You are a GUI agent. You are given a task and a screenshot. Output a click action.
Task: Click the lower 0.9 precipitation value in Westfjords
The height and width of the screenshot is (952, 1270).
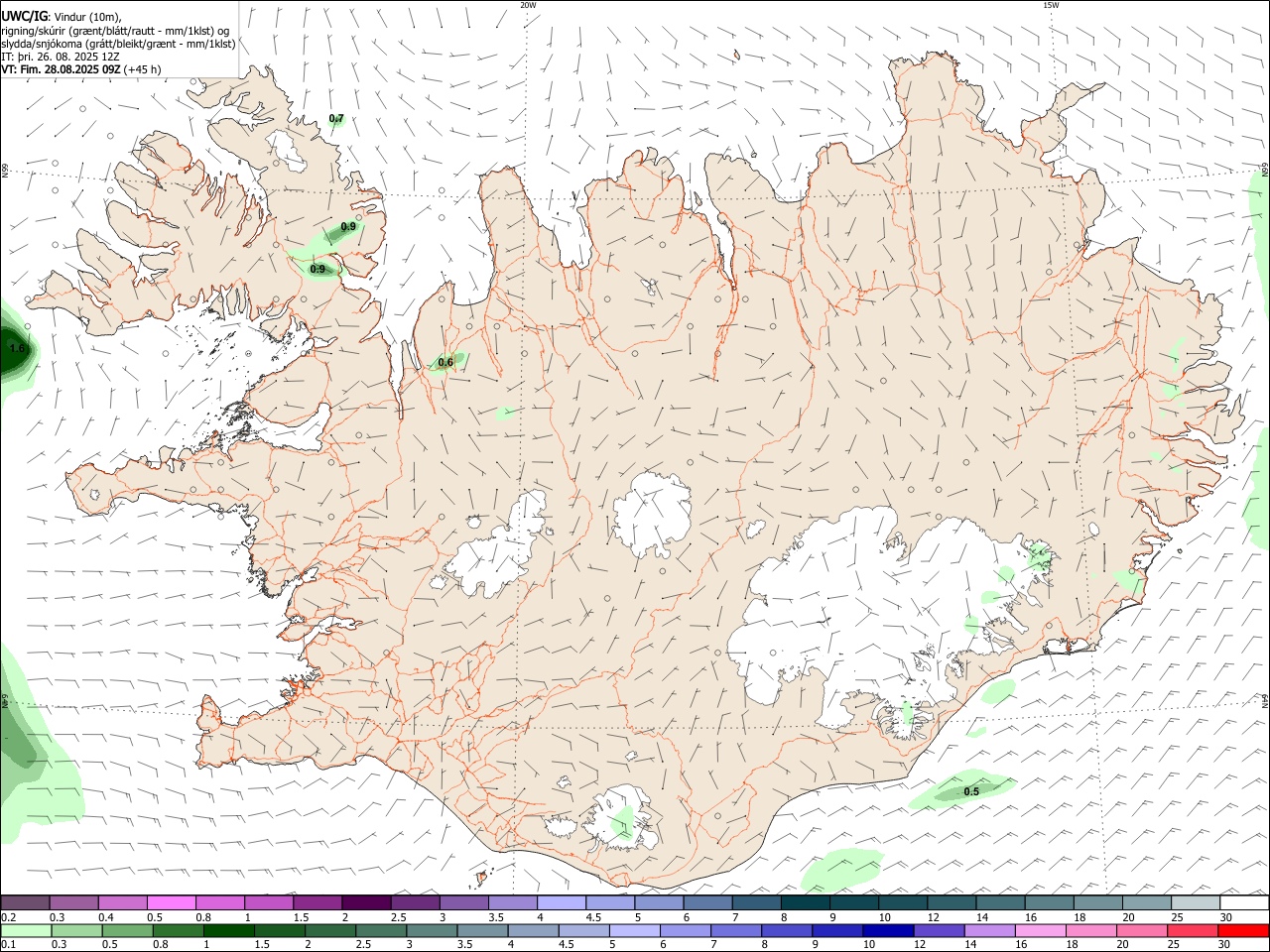click(317, 269)
